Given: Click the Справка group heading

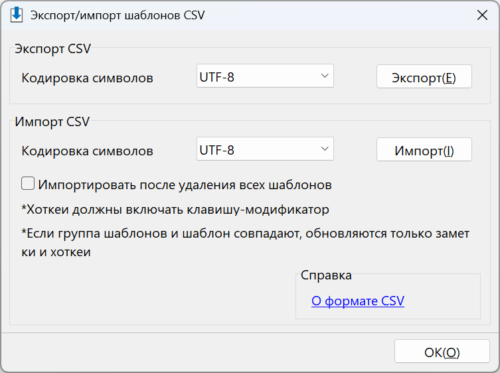Looking at the screenshot, I should (326, 275).
